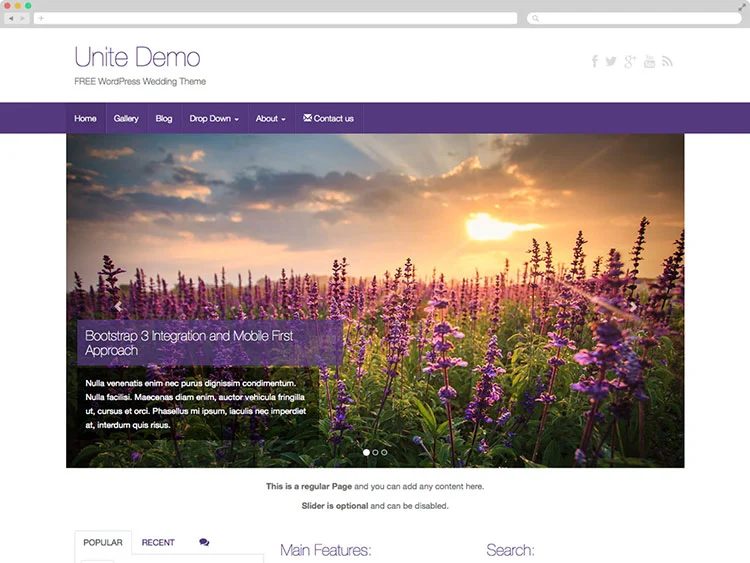750x563 pixels.
Task: Open the Facebook social icon
Action: [594, 61]
